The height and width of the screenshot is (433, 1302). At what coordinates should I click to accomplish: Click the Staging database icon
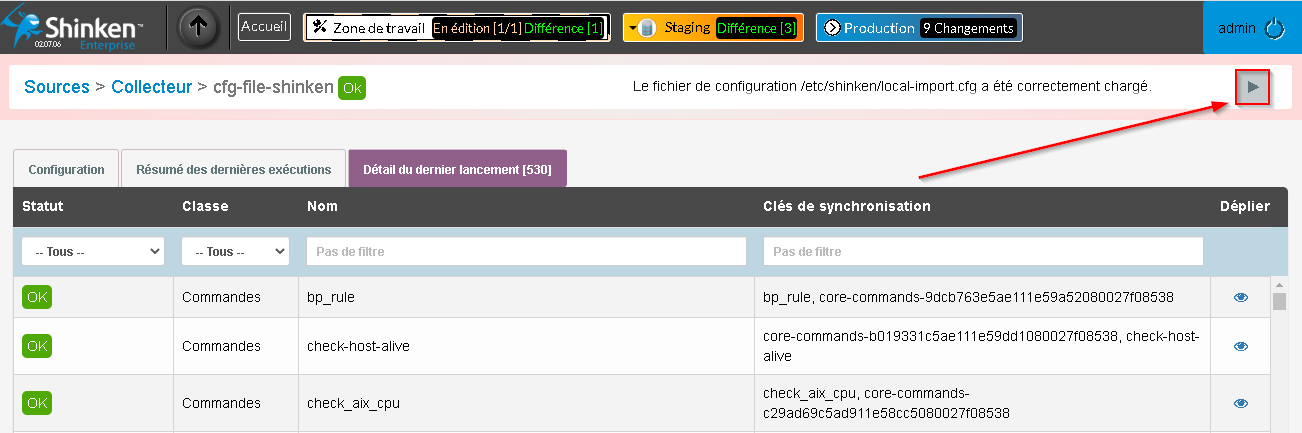tap(648, 28)
